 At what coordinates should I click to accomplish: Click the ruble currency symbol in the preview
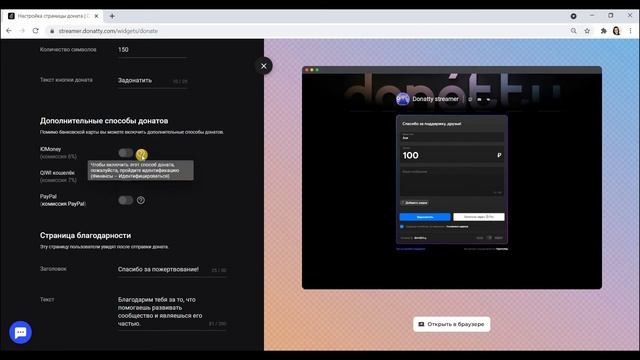[x=499, y=155]
